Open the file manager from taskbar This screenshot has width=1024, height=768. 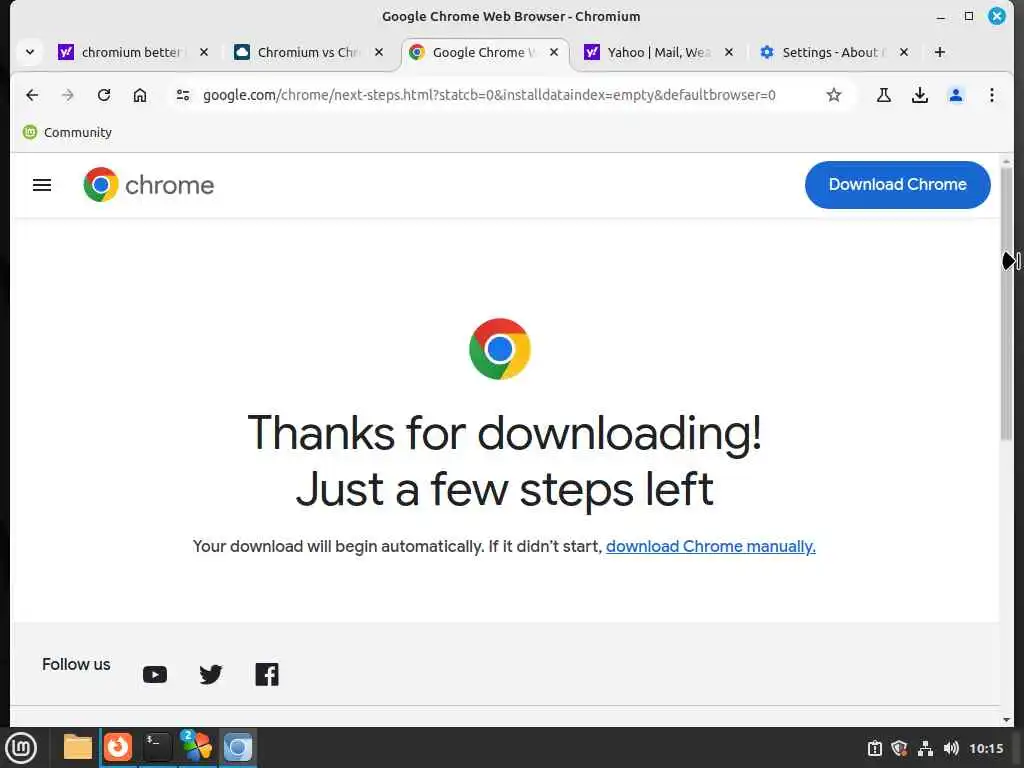78,747
